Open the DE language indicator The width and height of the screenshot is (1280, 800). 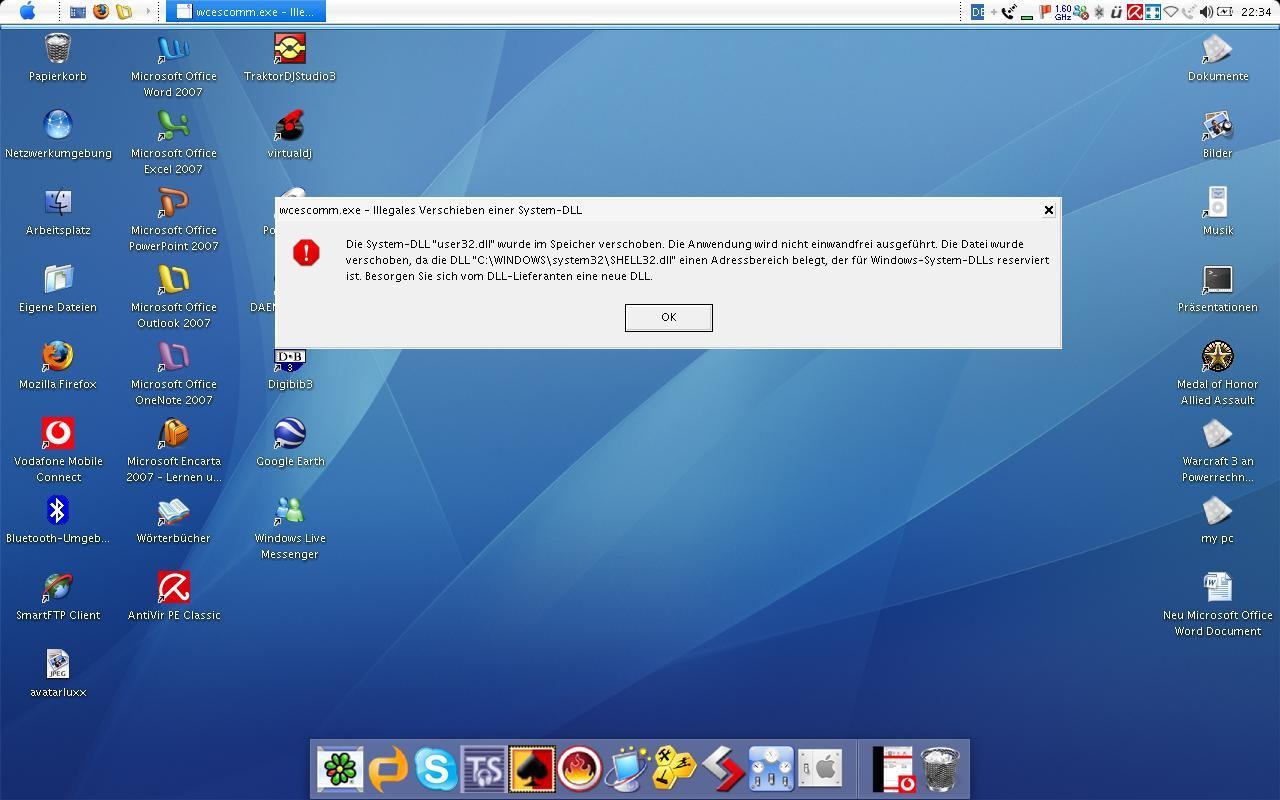977,12
